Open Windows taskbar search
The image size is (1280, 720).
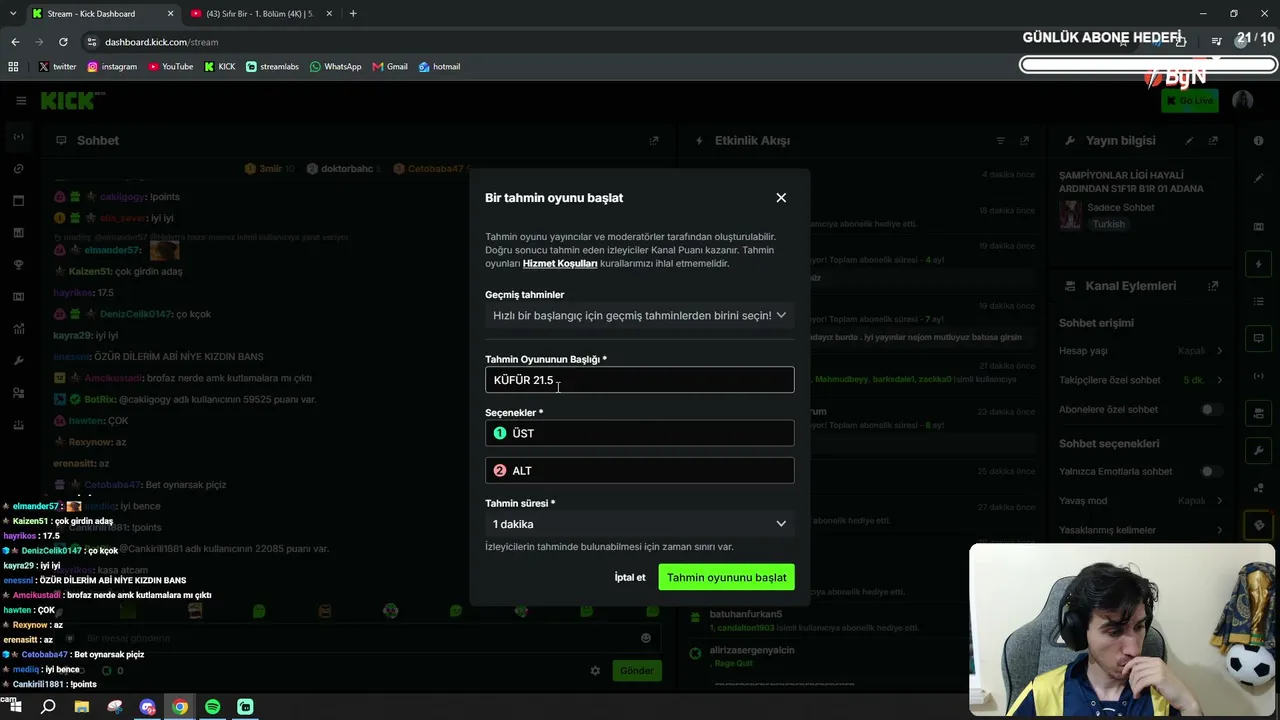pos(48,707)
